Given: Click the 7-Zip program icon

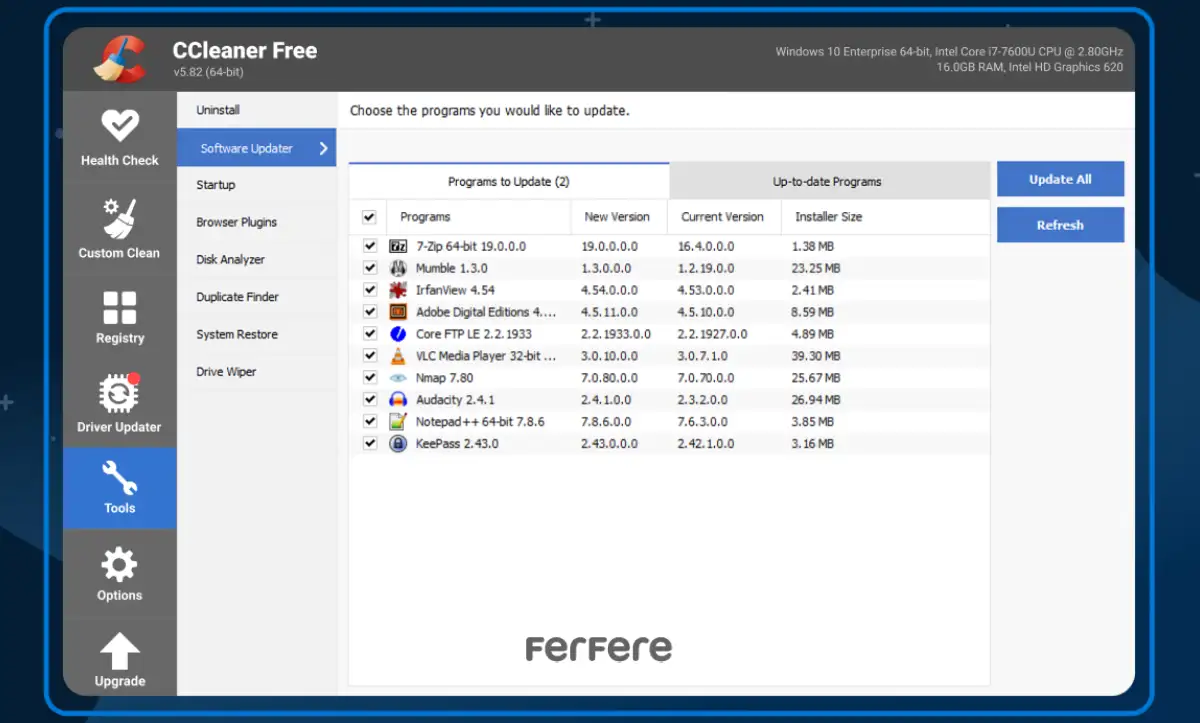Looking at the screenshot, I should click(398, 246).
